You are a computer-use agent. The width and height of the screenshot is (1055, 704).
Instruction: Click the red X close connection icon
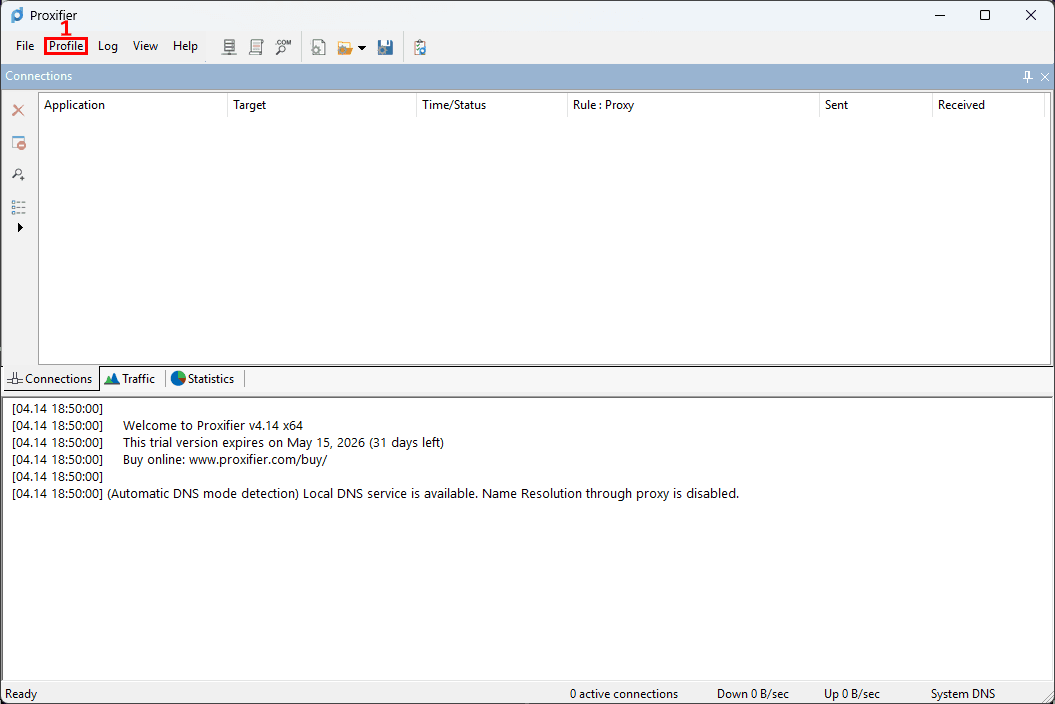(18, 110)
